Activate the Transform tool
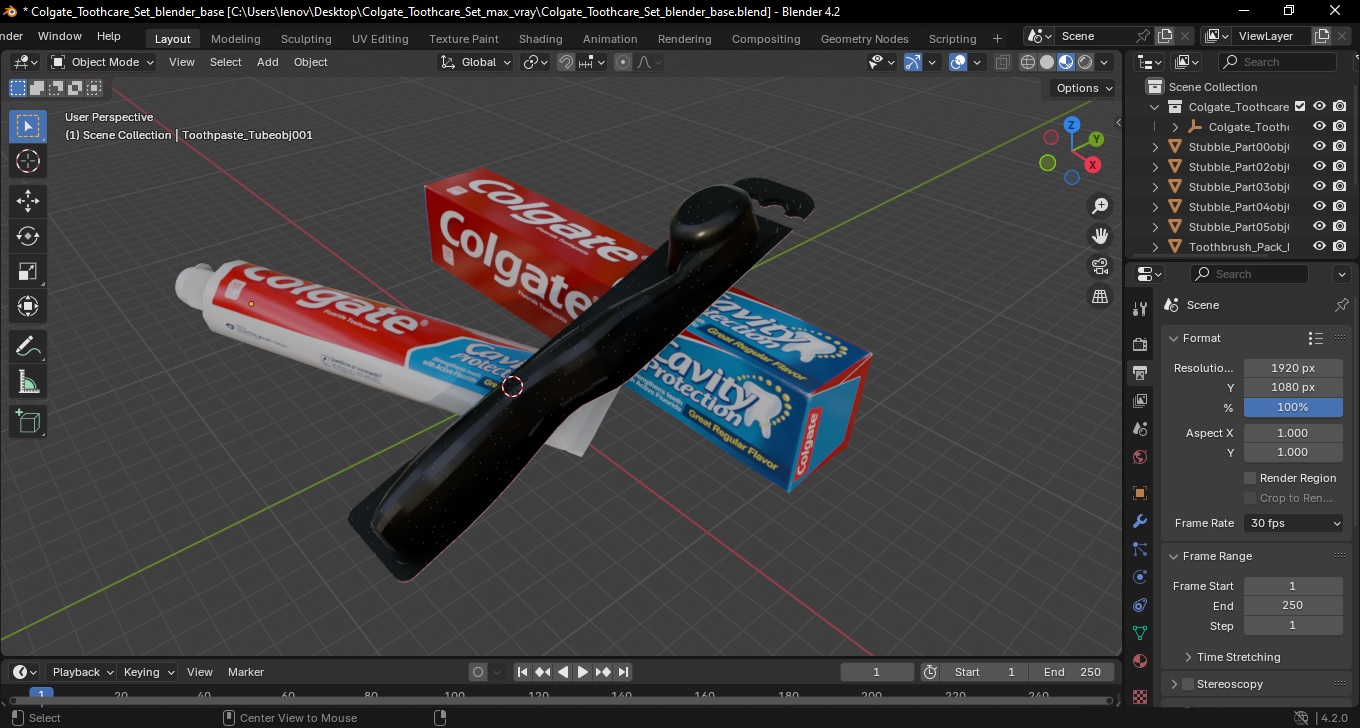The height and width of the screenshot is (728, 1360). click(28, 306)
